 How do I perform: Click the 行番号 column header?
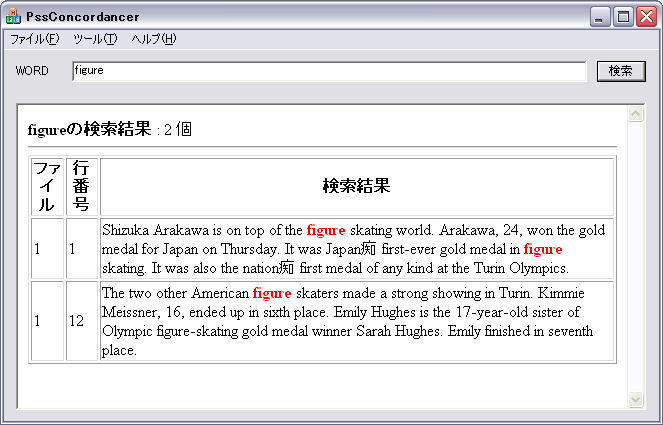pos(82,186)
